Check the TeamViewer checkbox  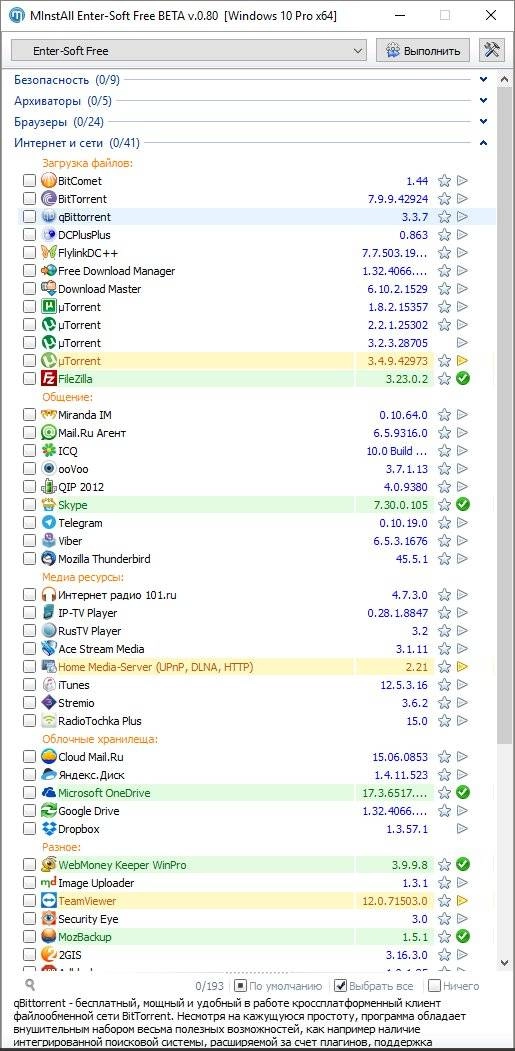pyautogui.click(x=30, y=902)
